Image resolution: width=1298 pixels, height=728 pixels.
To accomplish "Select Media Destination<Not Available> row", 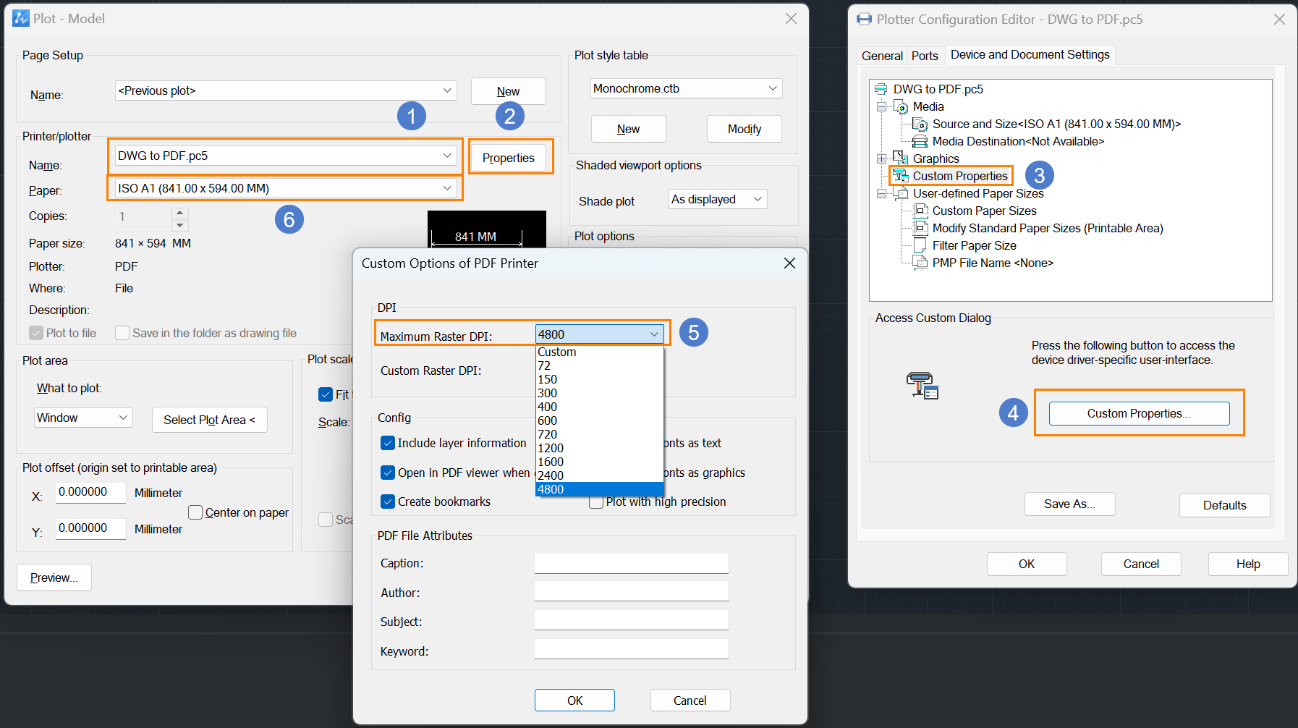I will 1018,142.
